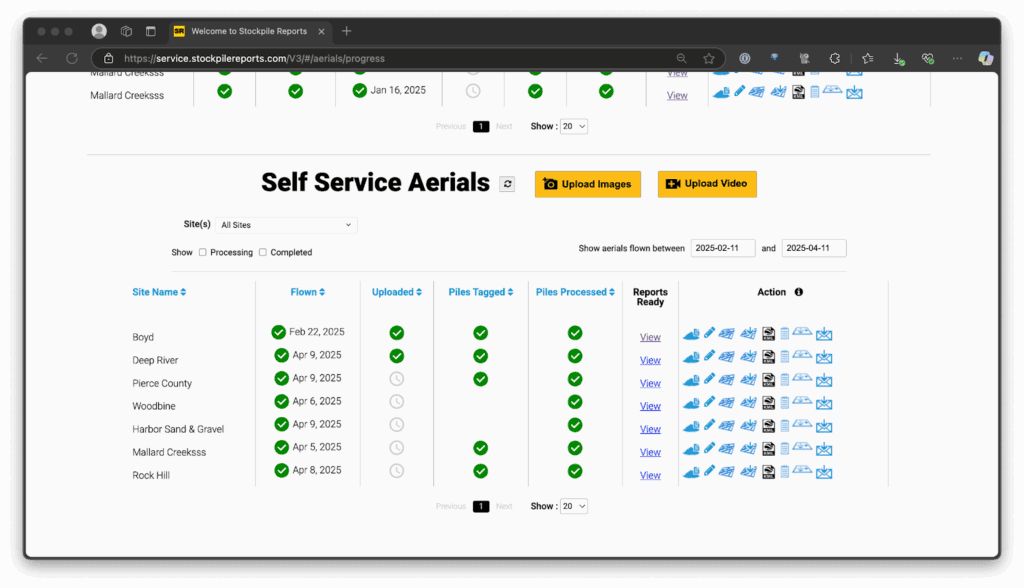1024x588 pixels.
Task: Click the envelope download icon for Rock Hill
Action: (824, 471)
